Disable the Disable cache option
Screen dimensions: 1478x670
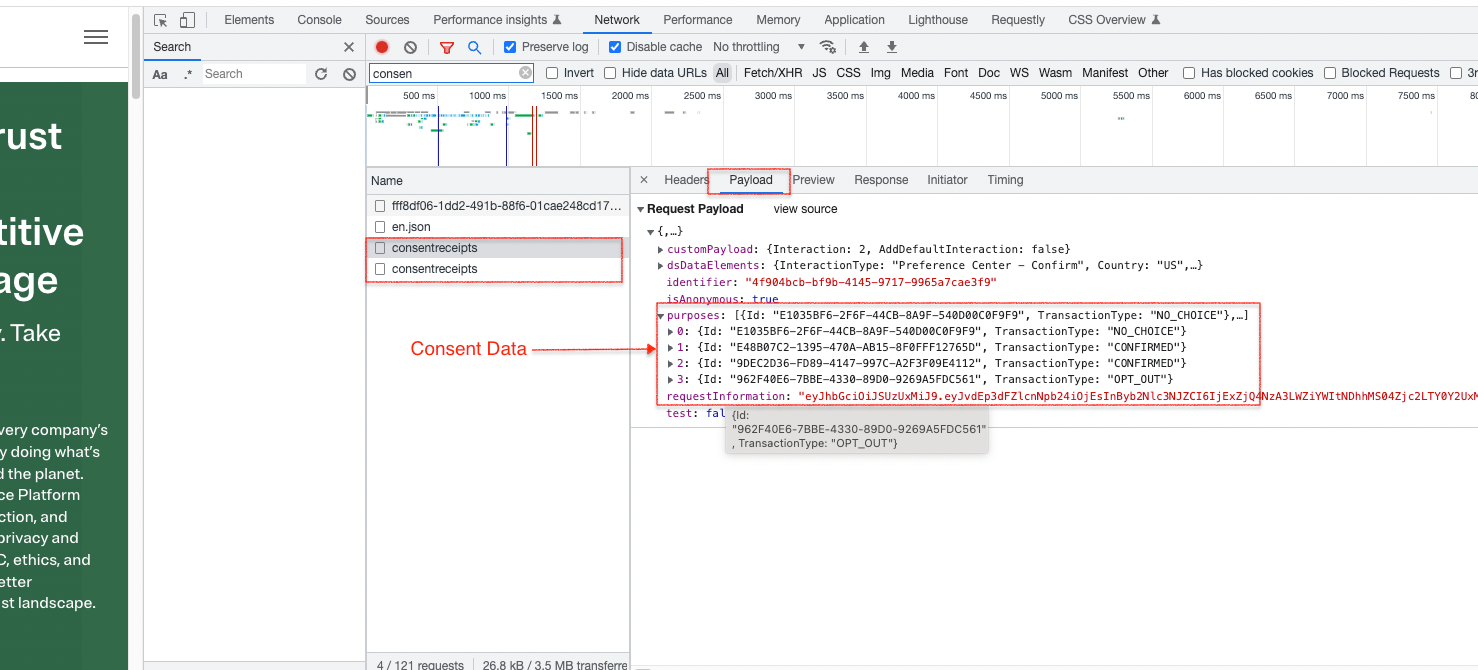coord(615,46)
